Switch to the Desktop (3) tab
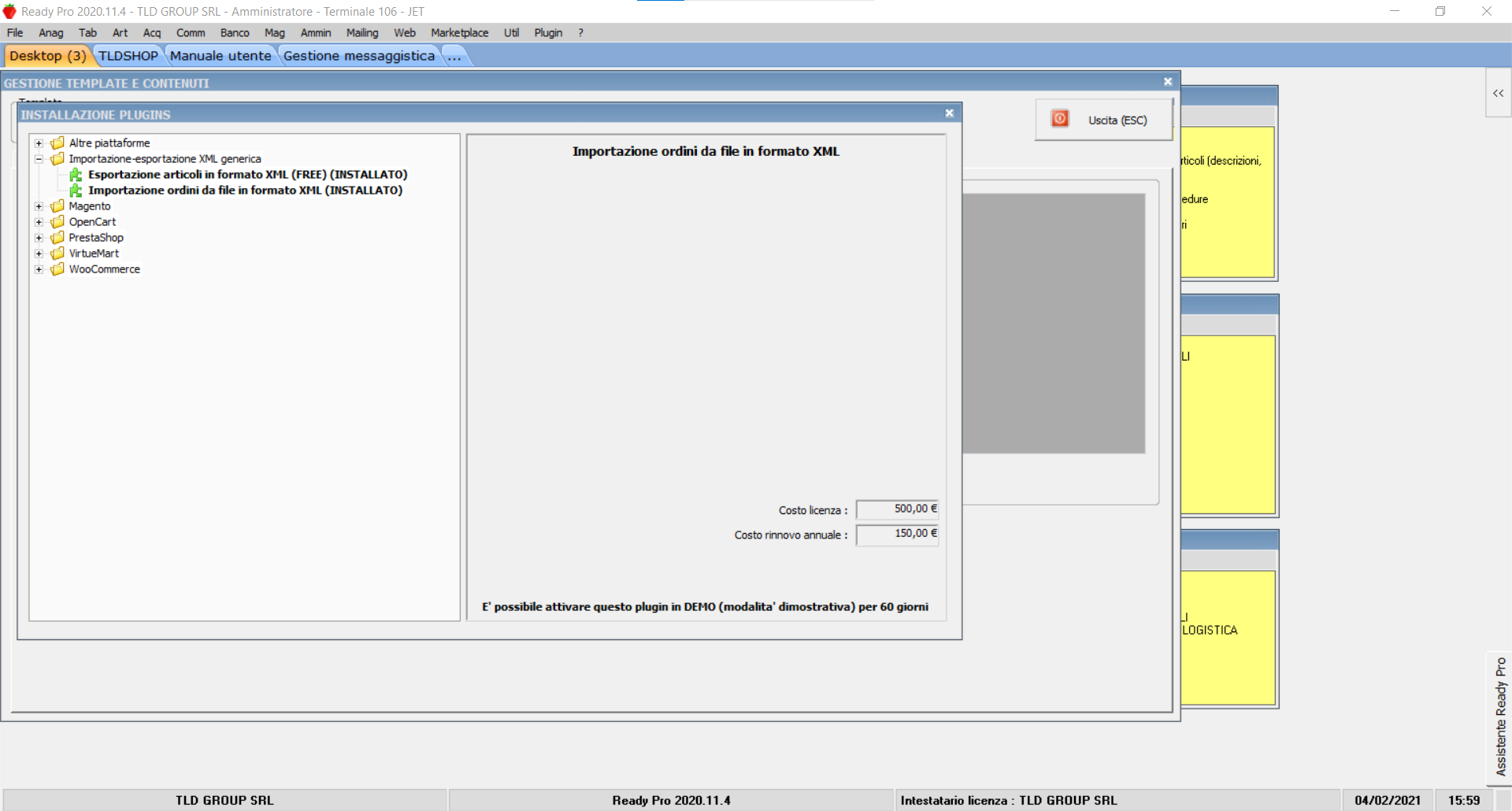The image size is (1512, 811). 48,56
